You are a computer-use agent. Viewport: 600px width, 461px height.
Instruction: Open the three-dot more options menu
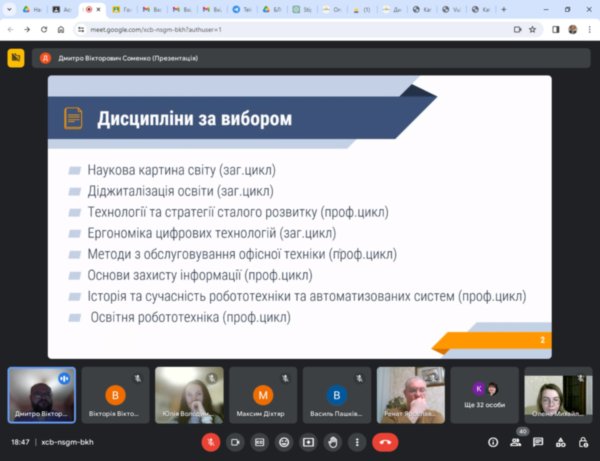[x=356, y=441]
